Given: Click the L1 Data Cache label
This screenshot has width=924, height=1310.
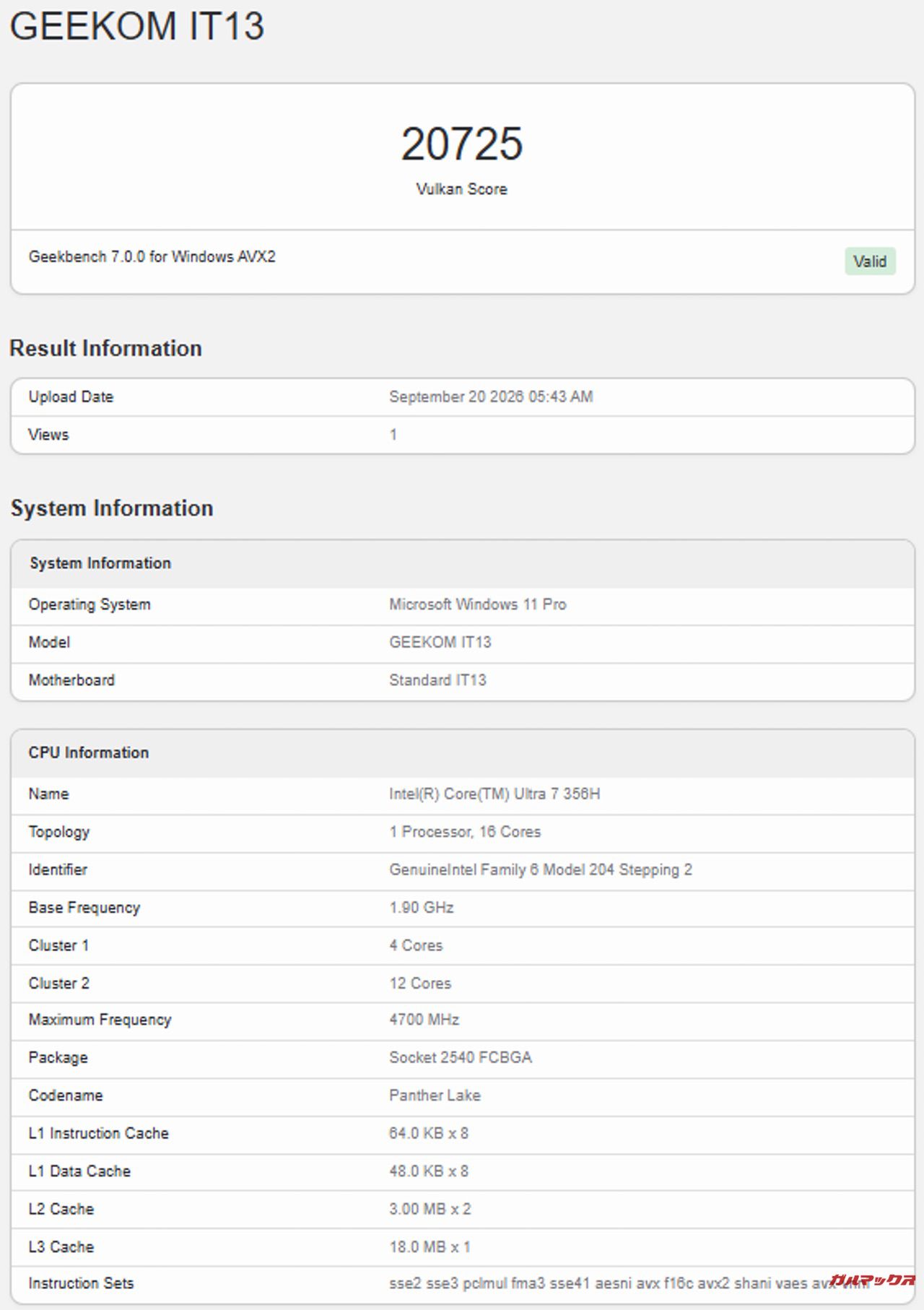Looking at the screenshot, I should pyautogui.click(x=79, y=1171).
